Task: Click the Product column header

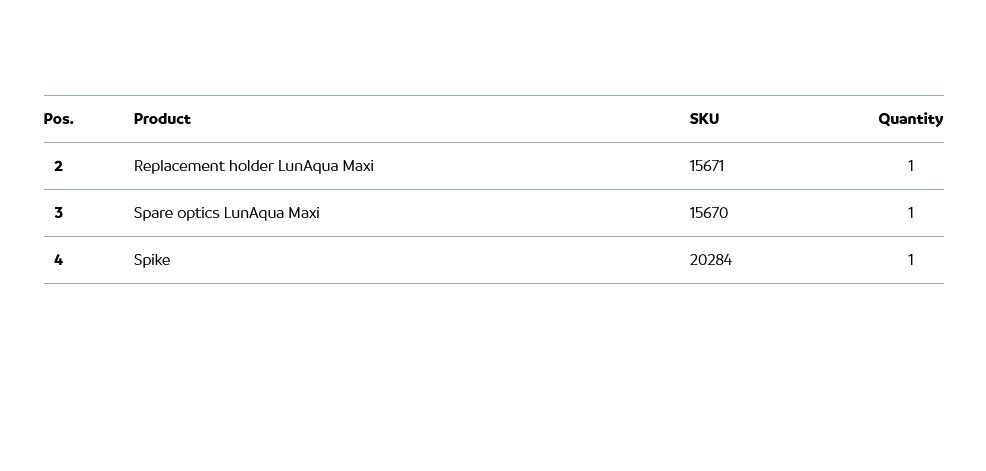Action: [162, 119]
